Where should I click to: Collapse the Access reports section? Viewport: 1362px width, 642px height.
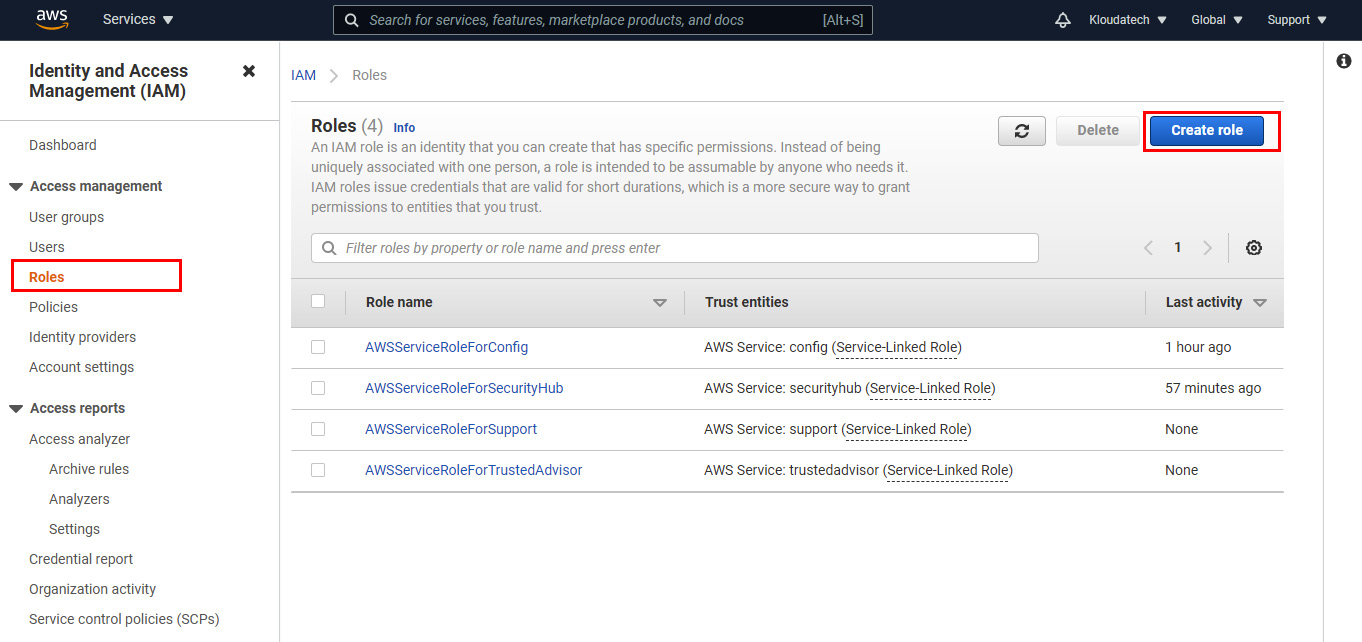click(16, 409)
